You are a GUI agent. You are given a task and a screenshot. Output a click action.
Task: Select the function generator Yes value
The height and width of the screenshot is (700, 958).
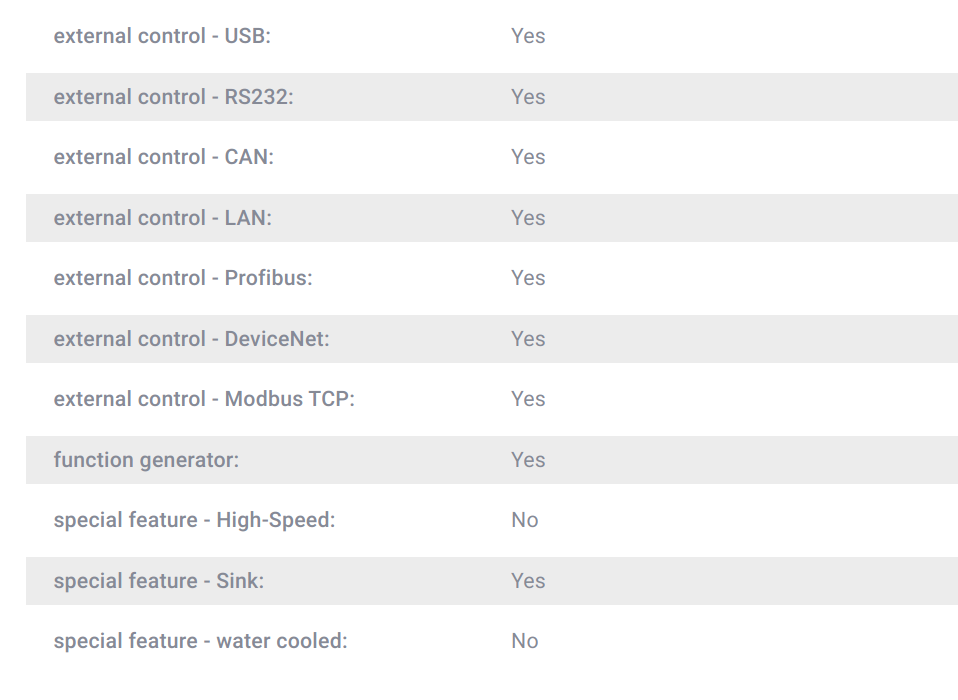point(528,460)
